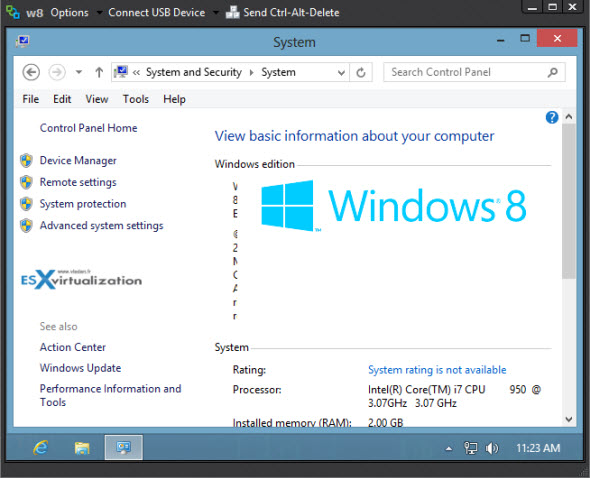The height and width of the screenshot is (478, 590).
Task: Click the Processor value text
Action: coord(454,396)
